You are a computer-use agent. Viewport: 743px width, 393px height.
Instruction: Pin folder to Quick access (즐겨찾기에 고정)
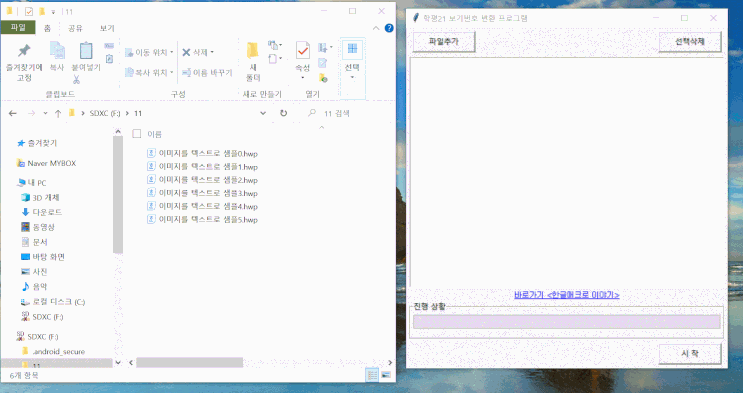click(24, 62)
